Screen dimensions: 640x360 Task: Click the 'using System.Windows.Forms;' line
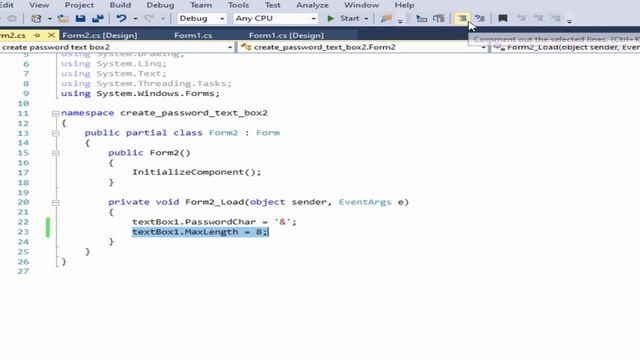point(140,93)
